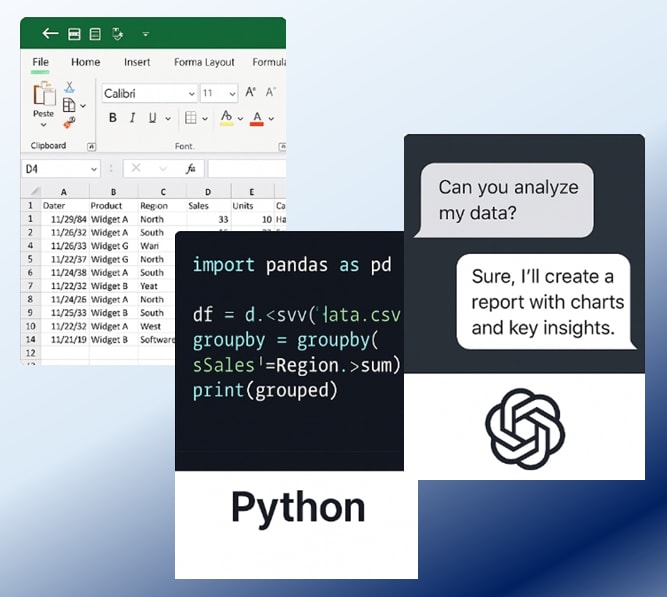Screen dimensions: 667x597
Task: Expand the Paste options arrow below Peste
Action: (x=43, y=125)
